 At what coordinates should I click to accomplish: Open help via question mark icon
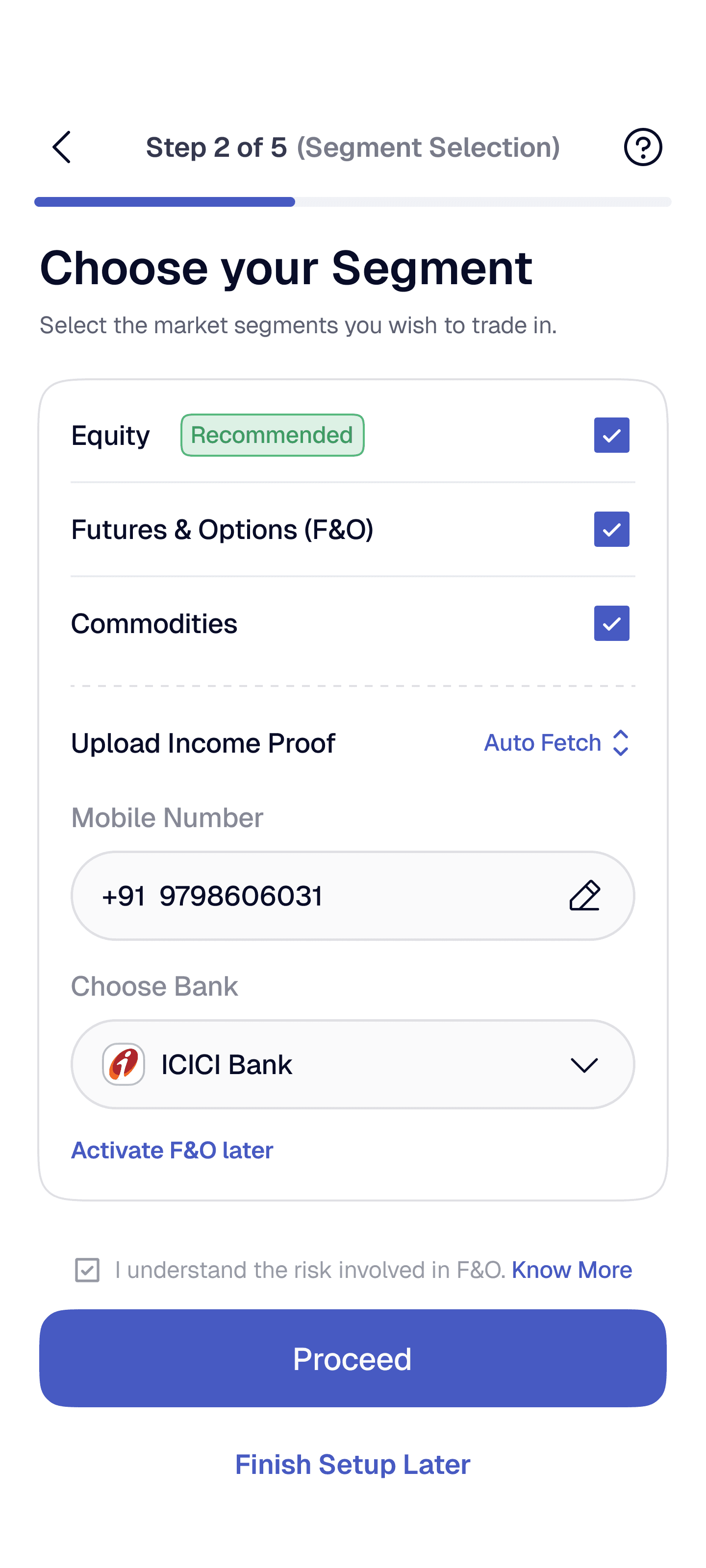(643, 147)
